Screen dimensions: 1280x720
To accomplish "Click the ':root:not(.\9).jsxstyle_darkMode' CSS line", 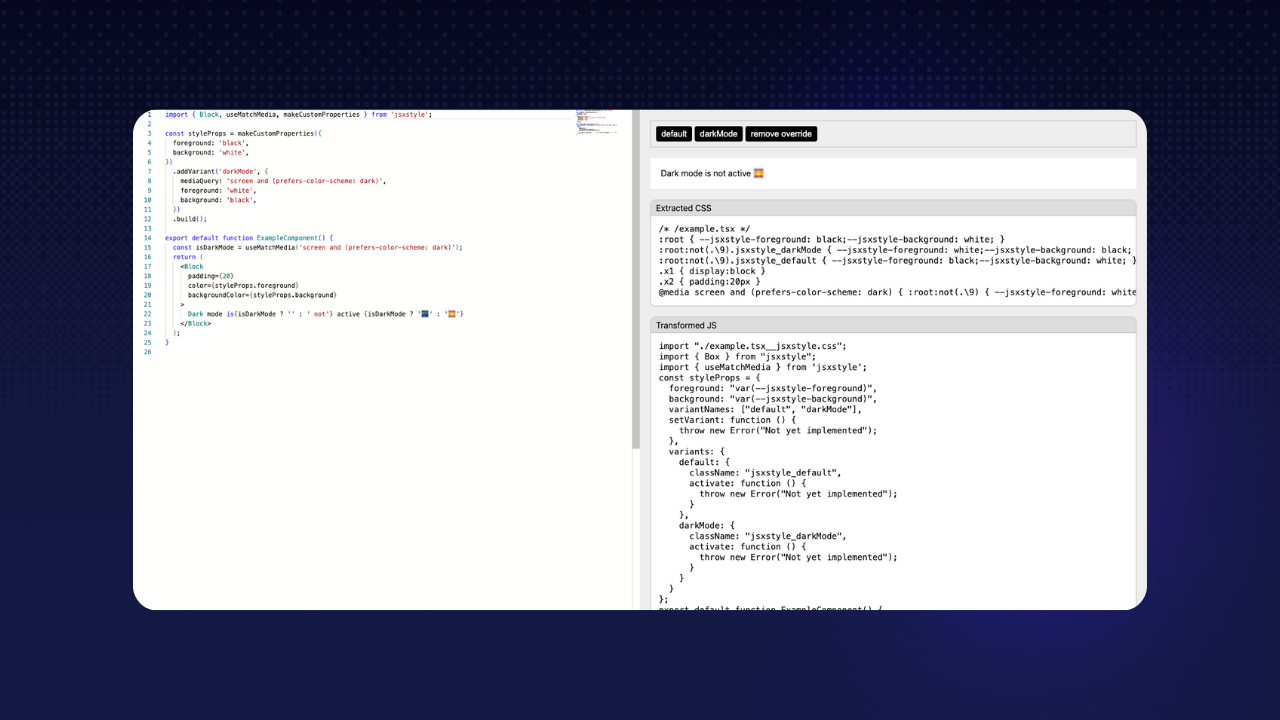I will pos(895,250).
